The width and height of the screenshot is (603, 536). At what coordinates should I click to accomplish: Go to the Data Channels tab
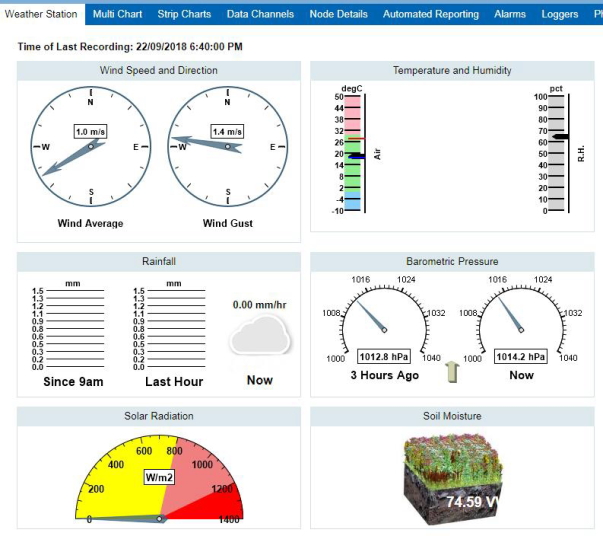[260, 14]
